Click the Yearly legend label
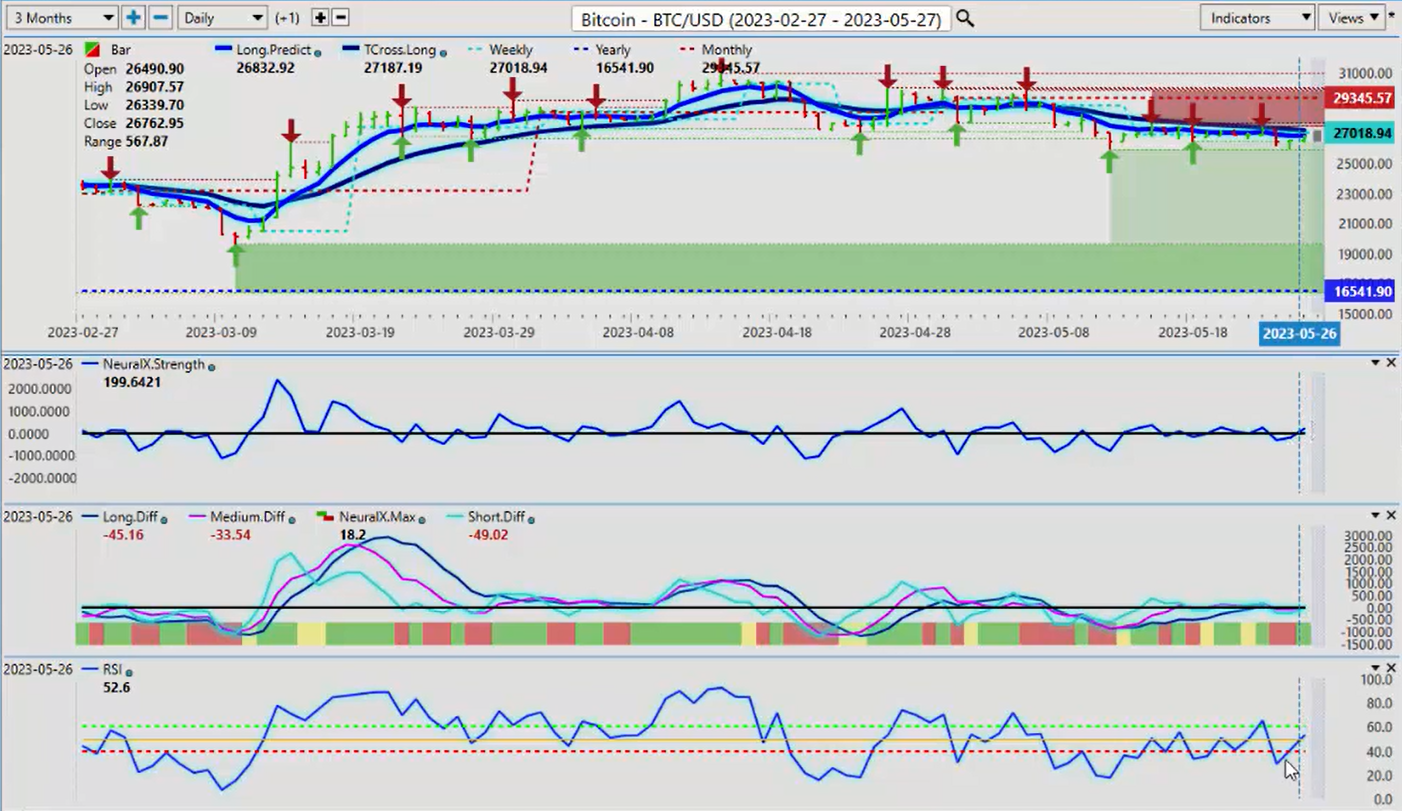Screen dimensions: 1402x811 612,50
